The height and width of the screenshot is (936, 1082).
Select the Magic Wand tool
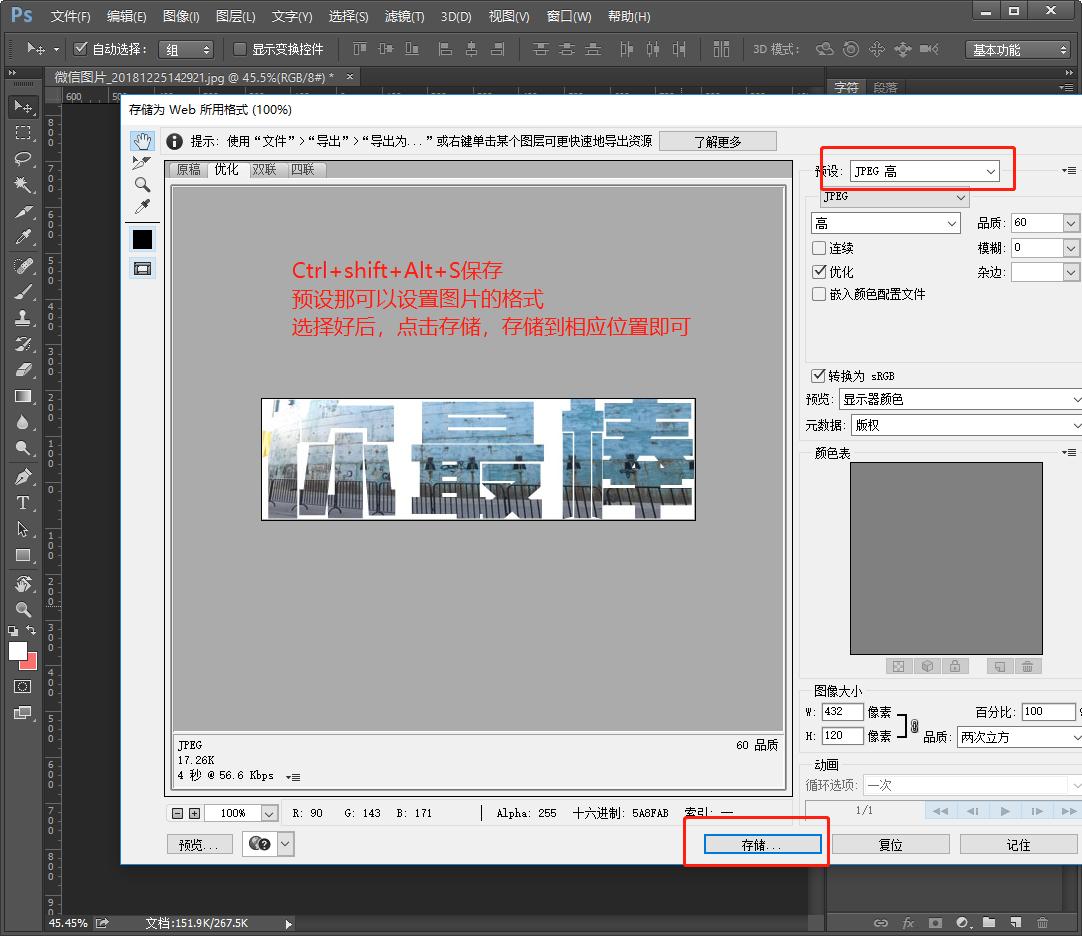(23, 185)
